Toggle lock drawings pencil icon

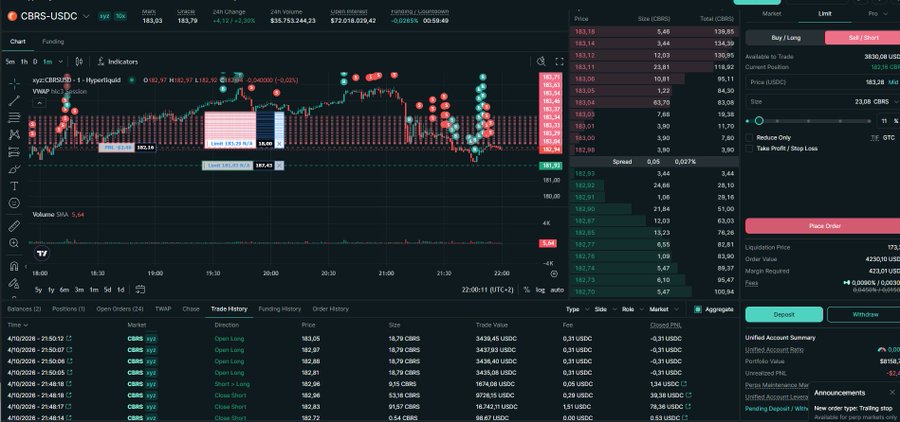[x=14, y=283]
